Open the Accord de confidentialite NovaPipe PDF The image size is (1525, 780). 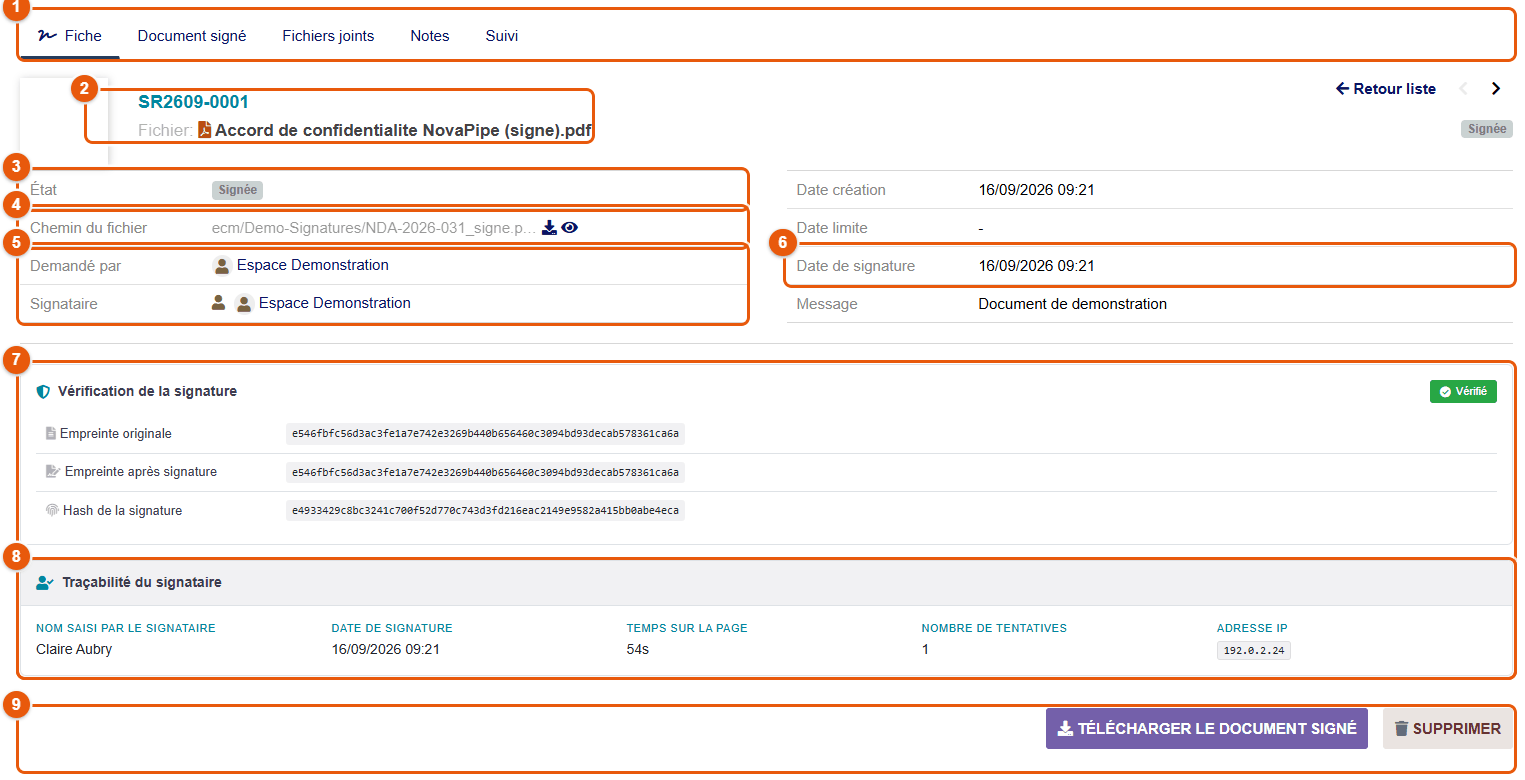pos(404,130)
